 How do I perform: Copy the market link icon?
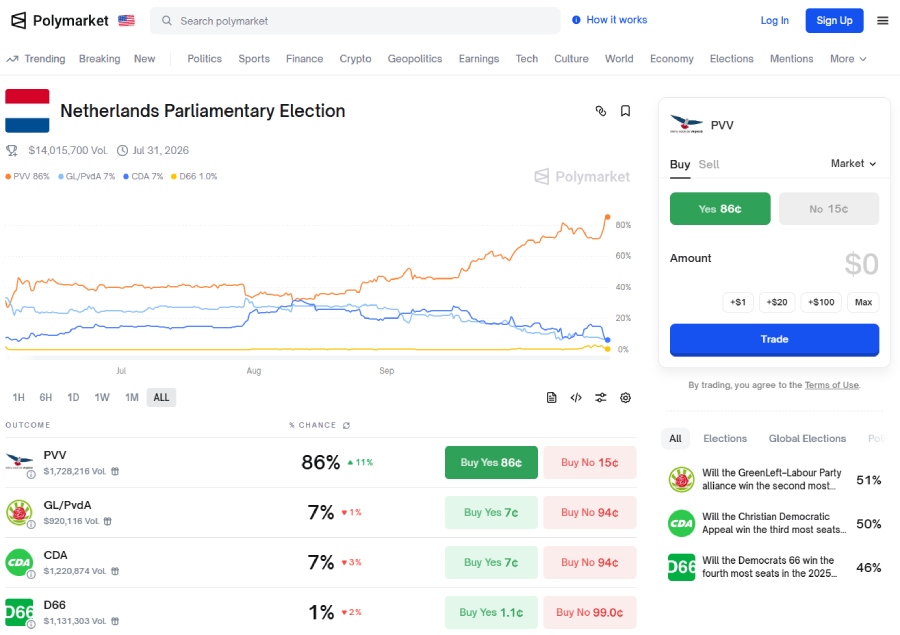click(x=601, y=111)
